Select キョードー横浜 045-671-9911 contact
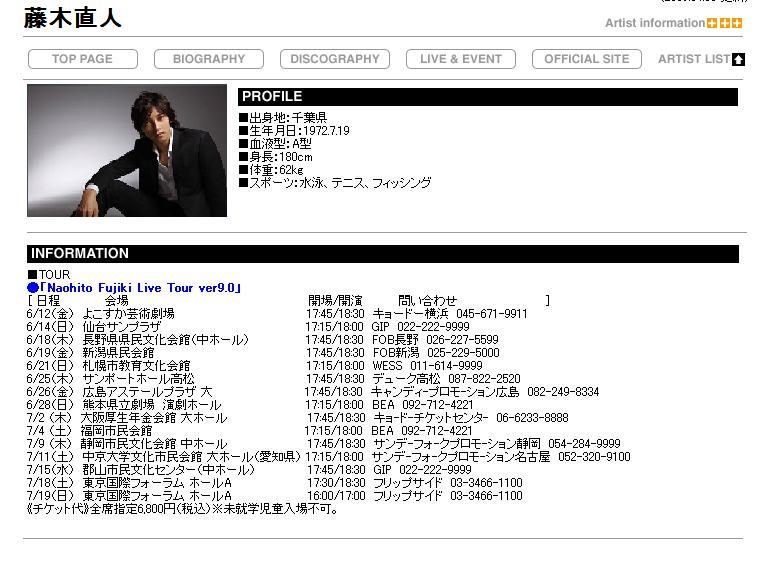 coord(450,313)
